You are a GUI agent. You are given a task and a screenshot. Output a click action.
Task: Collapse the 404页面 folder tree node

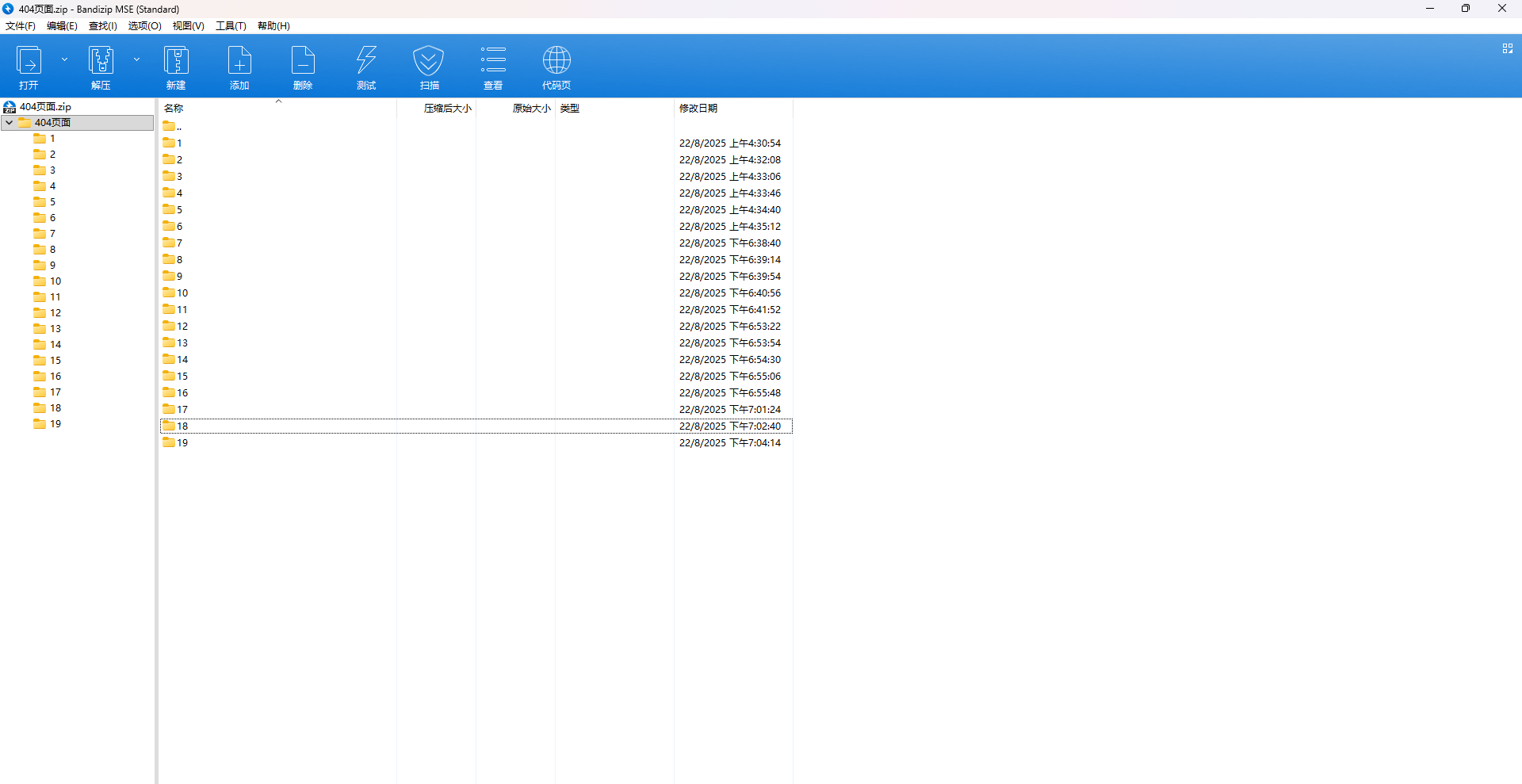9,123
